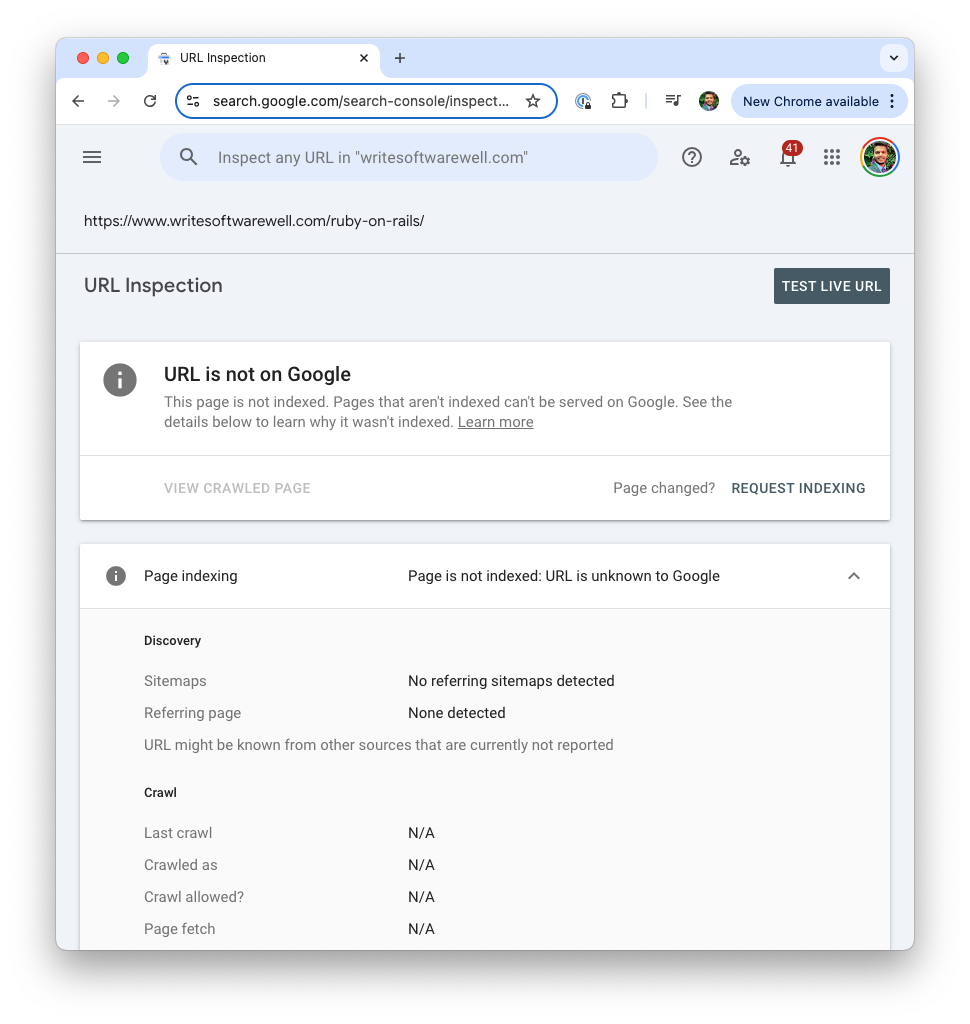
Task: Open users and permissions settings icon
Action: (739, 157)
